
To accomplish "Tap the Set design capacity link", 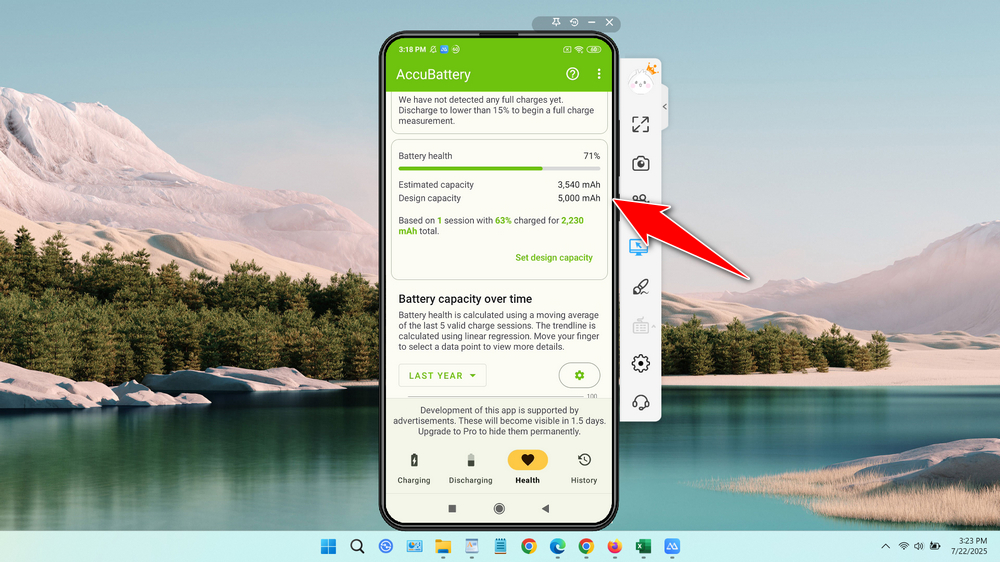I will 554,258.
